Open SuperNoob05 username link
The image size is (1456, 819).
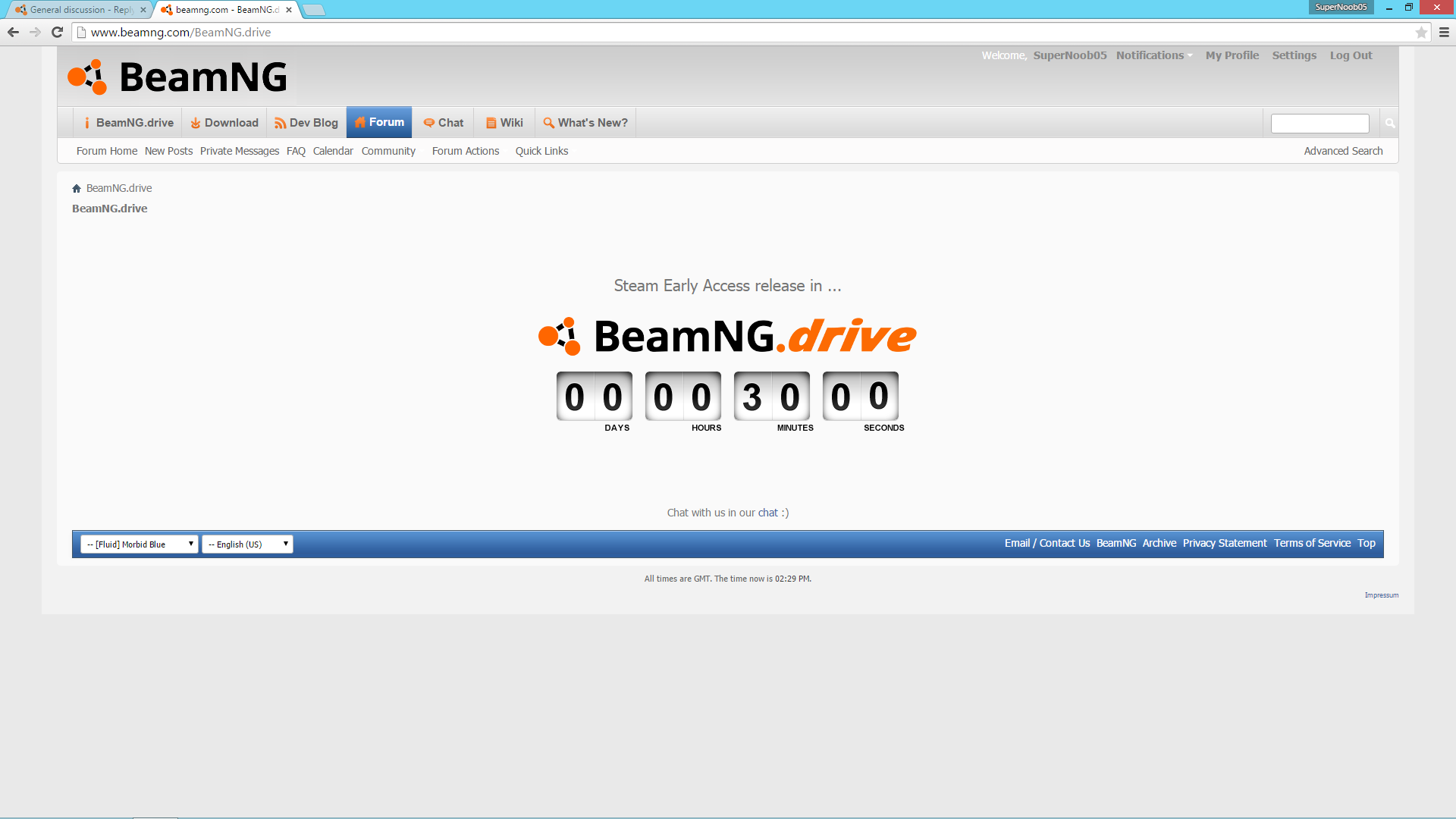[1069, 55]
